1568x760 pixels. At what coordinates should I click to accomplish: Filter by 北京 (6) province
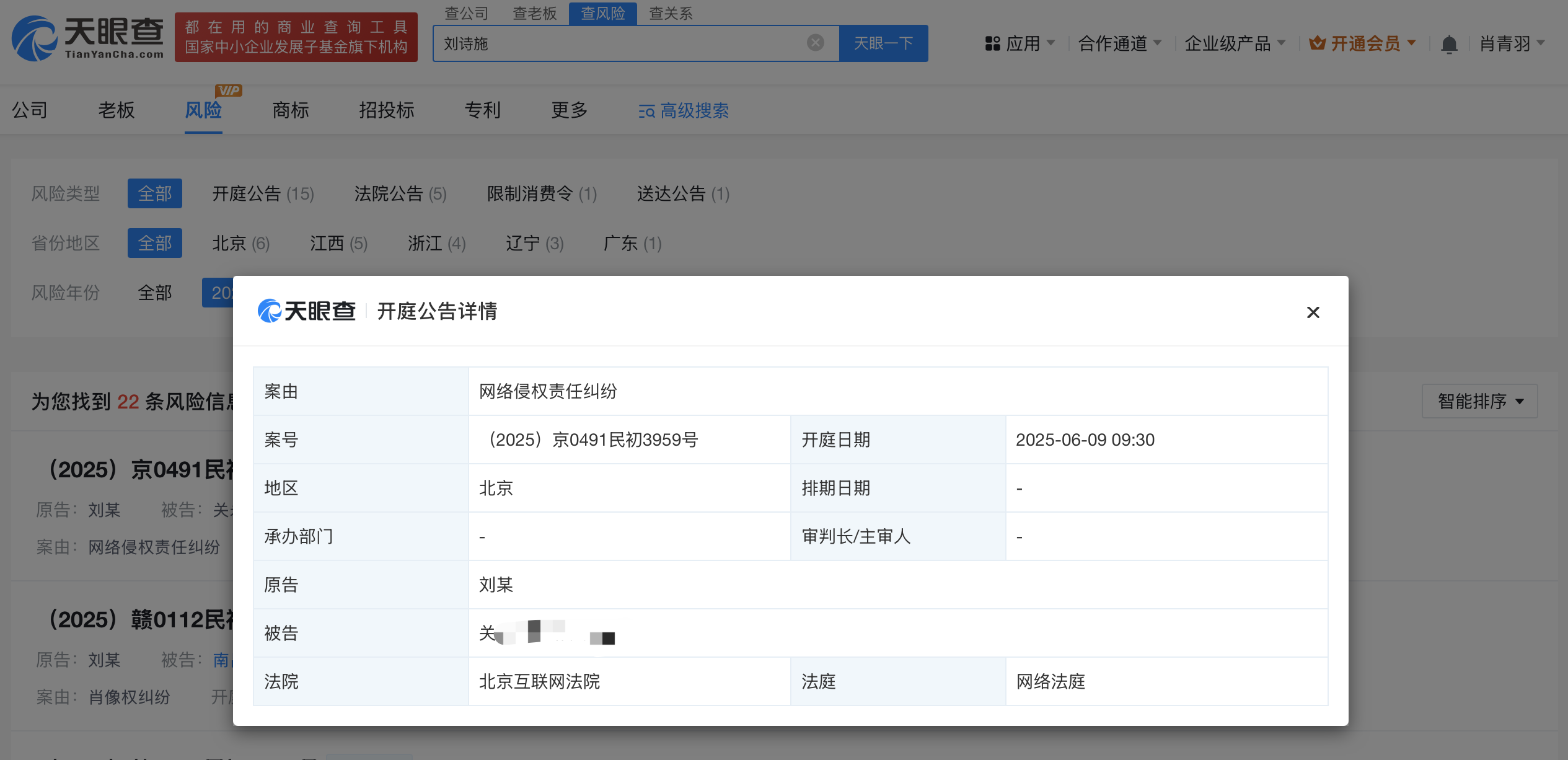tap(240, 243)
